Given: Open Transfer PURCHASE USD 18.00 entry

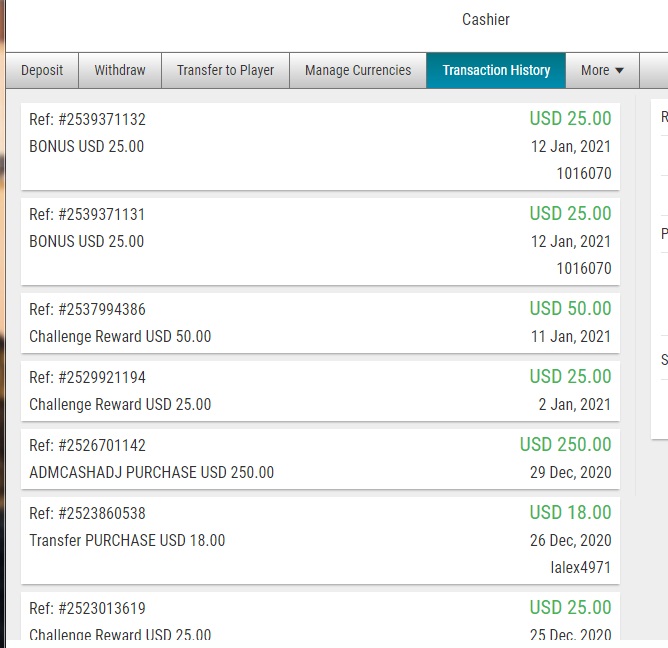Looking at the screenshot, I should point(320,540).
